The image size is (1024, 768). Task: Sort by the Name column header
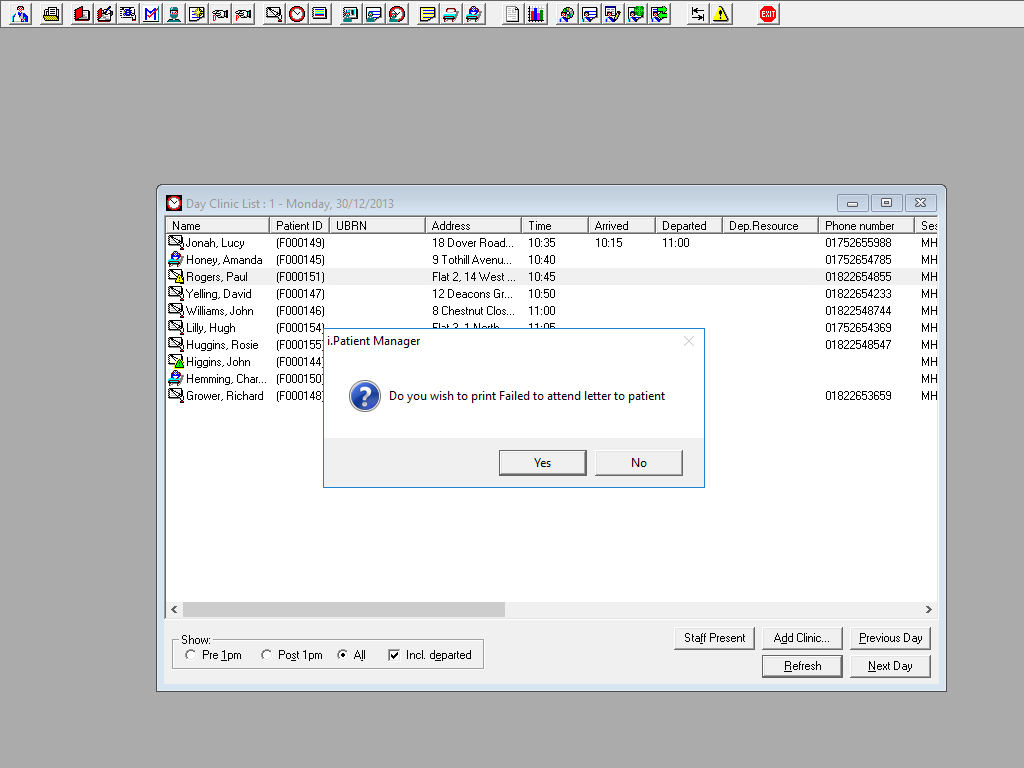pyautogui.click(x=217, y=225)
